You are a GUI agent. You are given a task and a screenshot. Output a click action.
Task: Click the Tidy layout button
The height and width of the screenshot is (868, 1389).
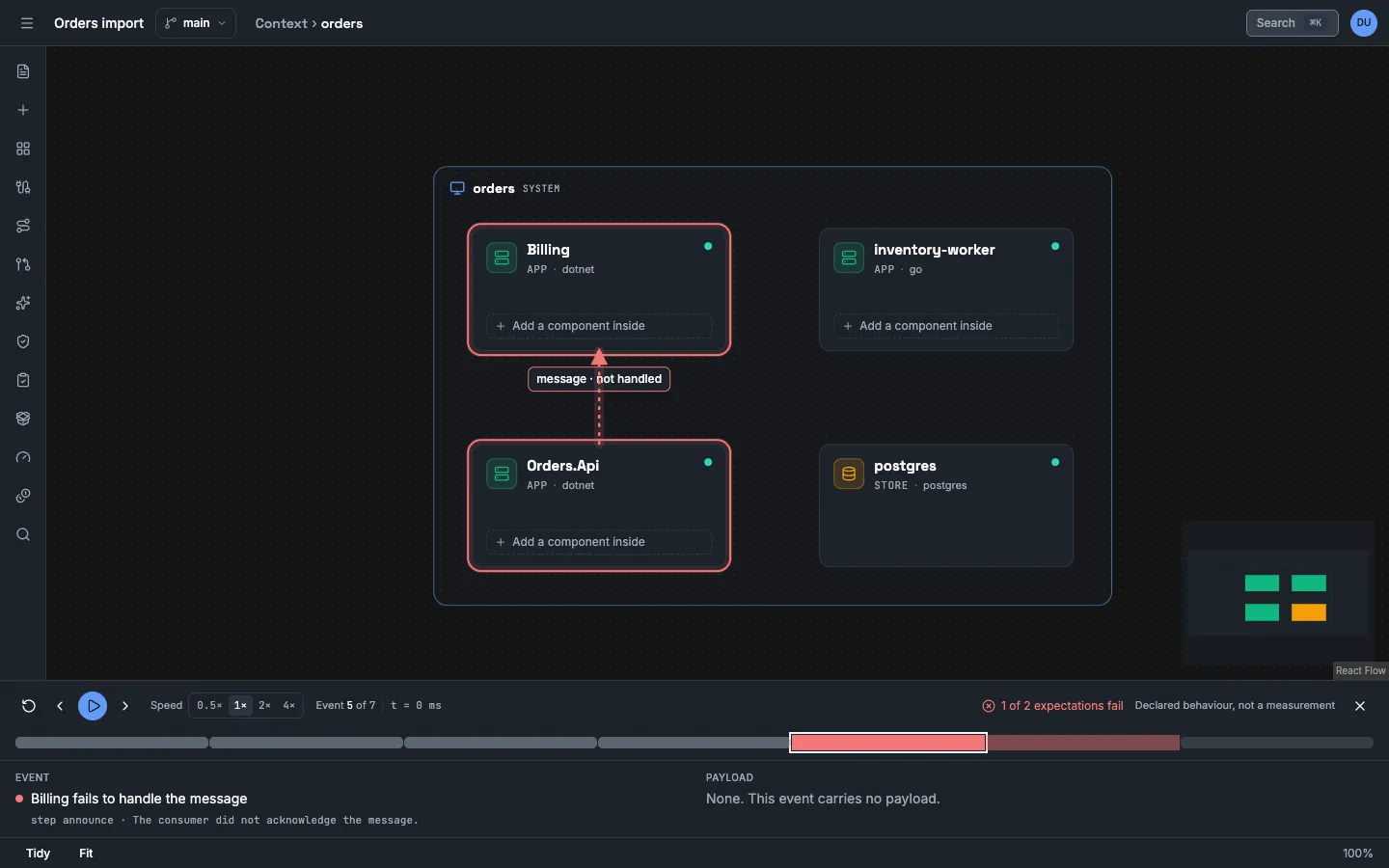point(38,854)
